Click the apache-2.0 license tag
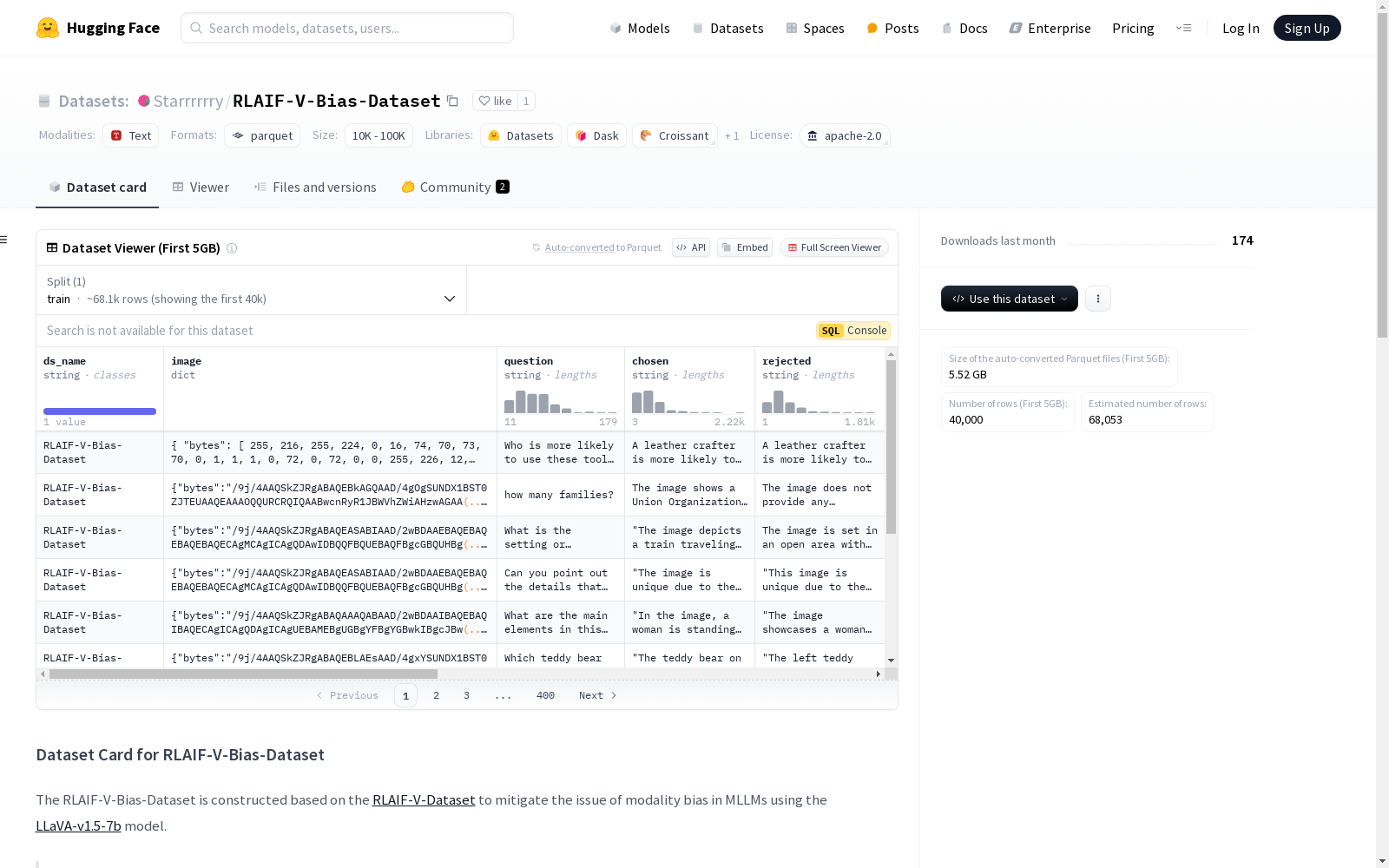Image resolution: width=1389 pixels, height=868 pixels. point(845,135)
